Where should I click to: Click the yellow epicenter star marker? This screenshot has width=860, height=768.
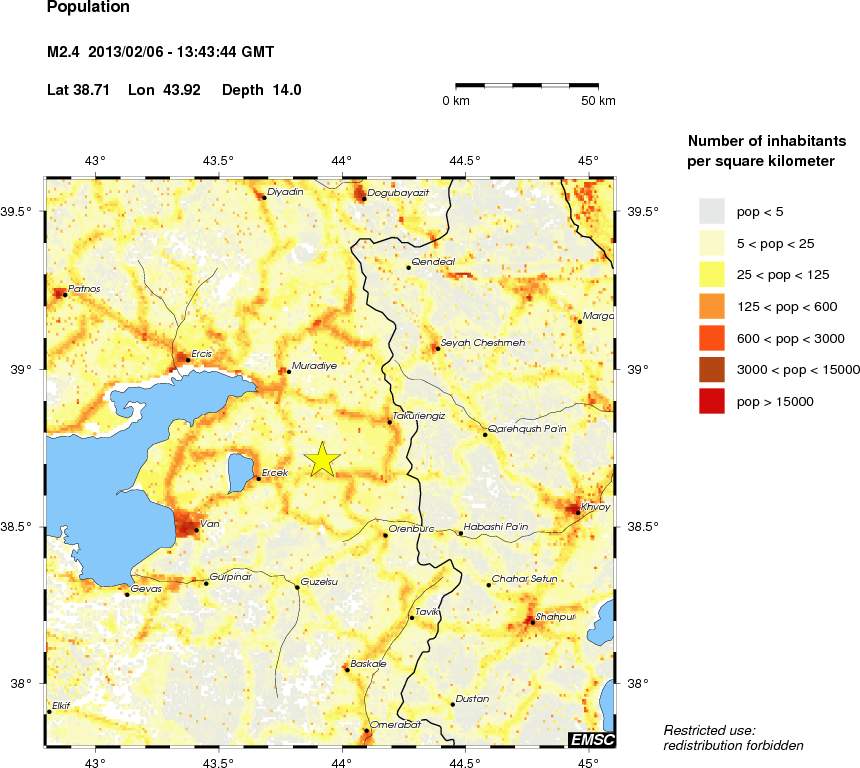(322, 459)
